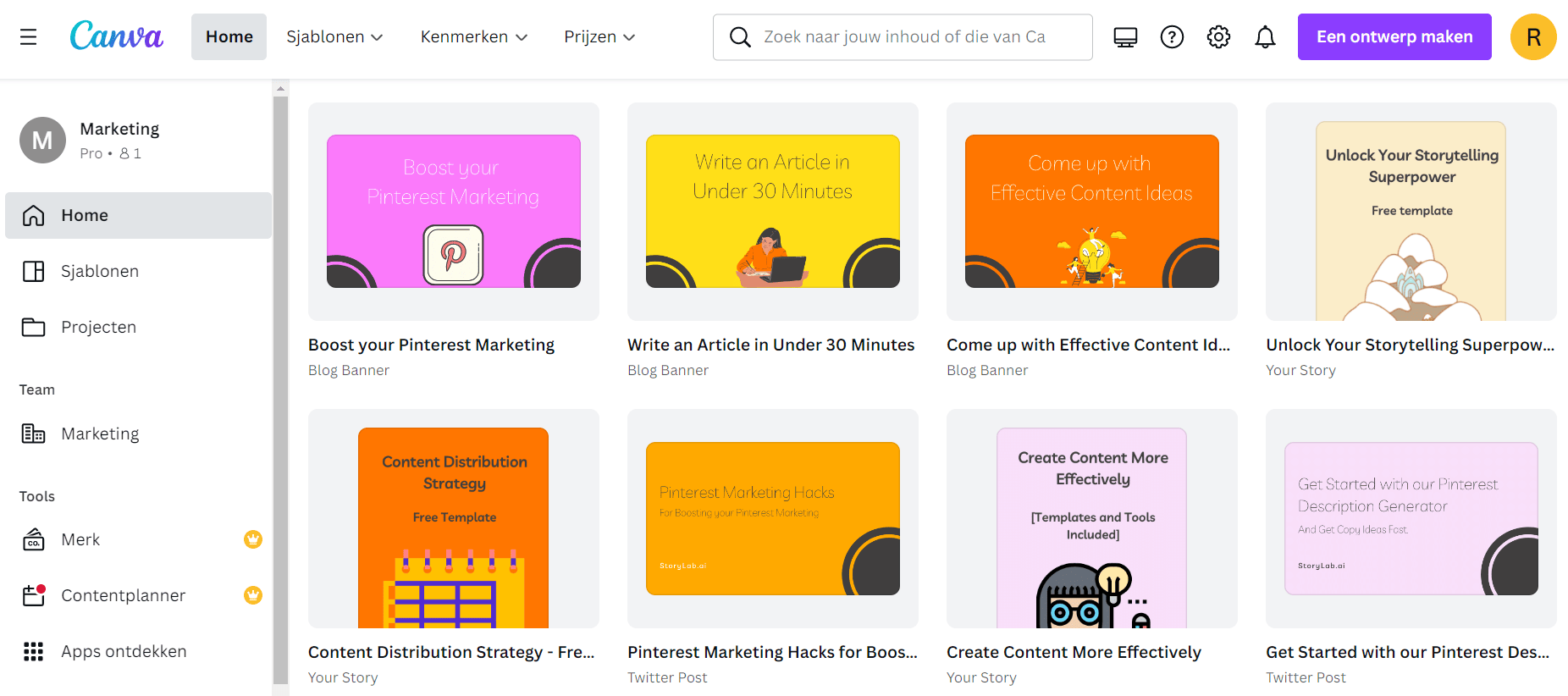Go to Projecten in the sidebar
The width and height of the screenshot is (1568, 696).
98,327
